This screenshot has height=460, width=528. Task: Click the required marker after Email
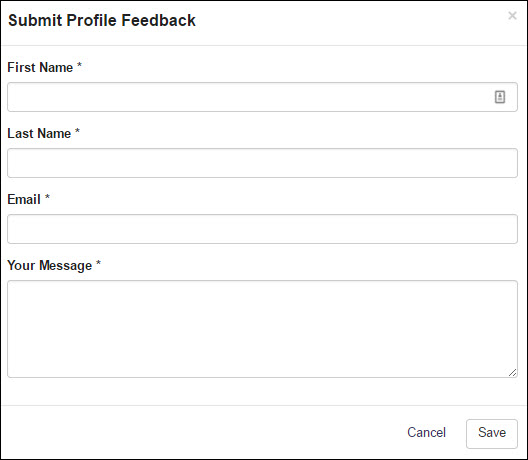click(47, 197)
